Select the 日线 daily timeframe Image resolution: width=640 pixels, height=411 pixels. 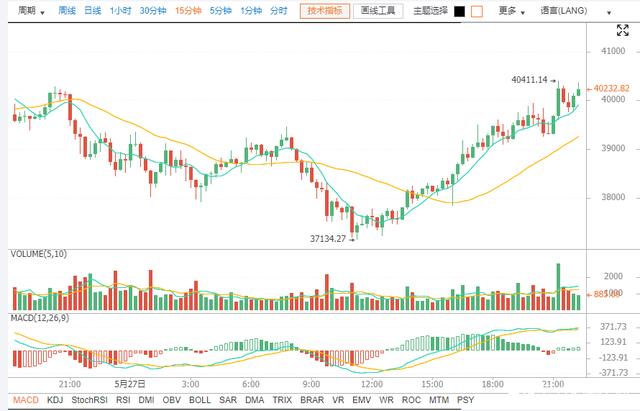click(x=93, y=11)
